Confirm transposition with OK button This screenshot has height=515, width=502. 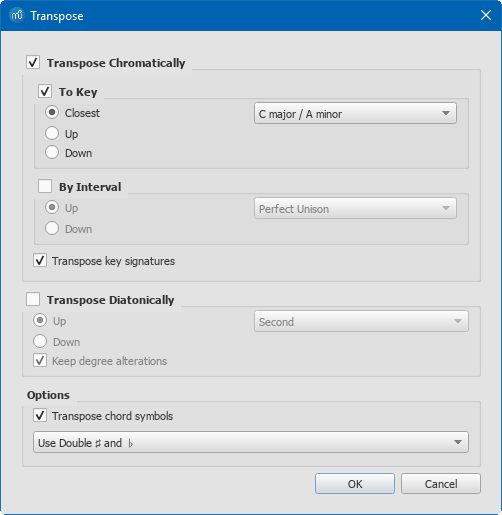click(x=355, y=484)
